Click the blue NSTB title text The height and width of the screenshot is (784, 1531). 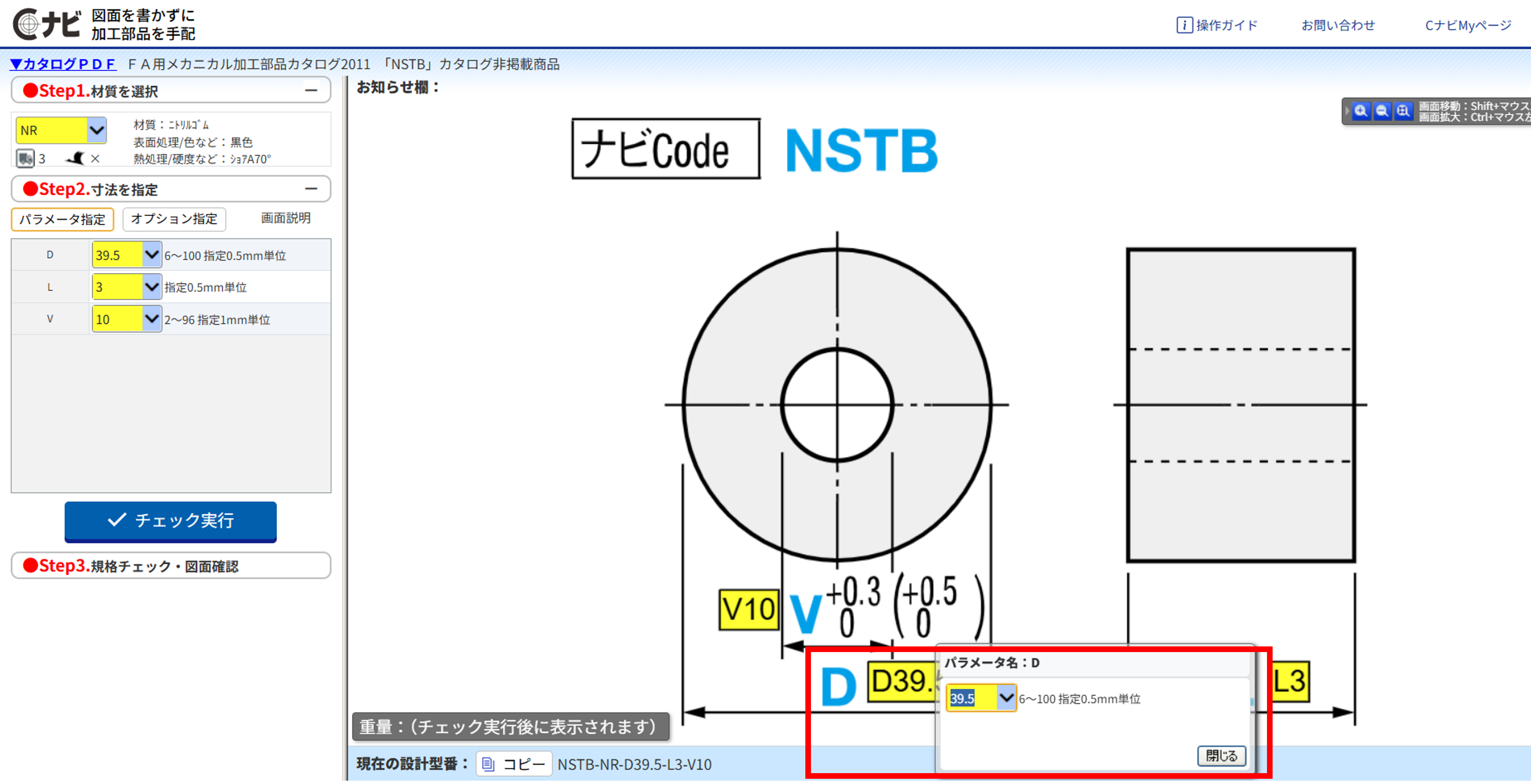(x=861, y=150)
